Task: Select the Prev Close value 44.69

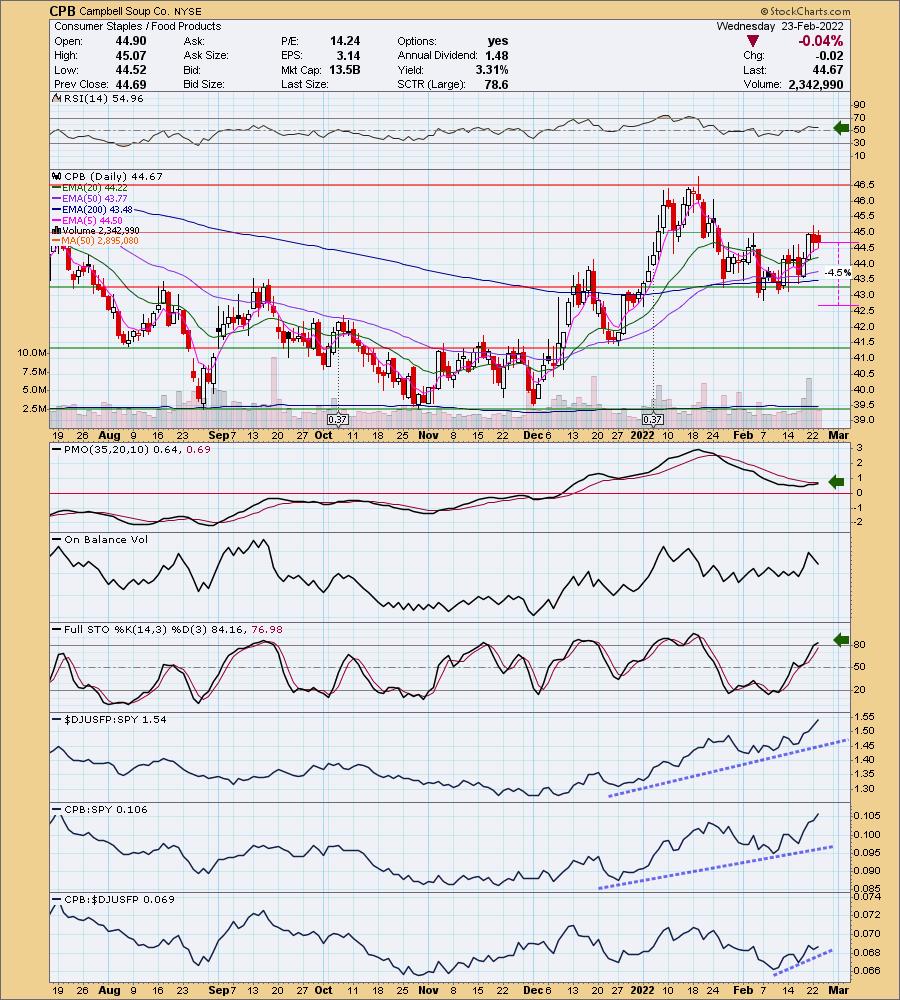Action: click(131, 84)
